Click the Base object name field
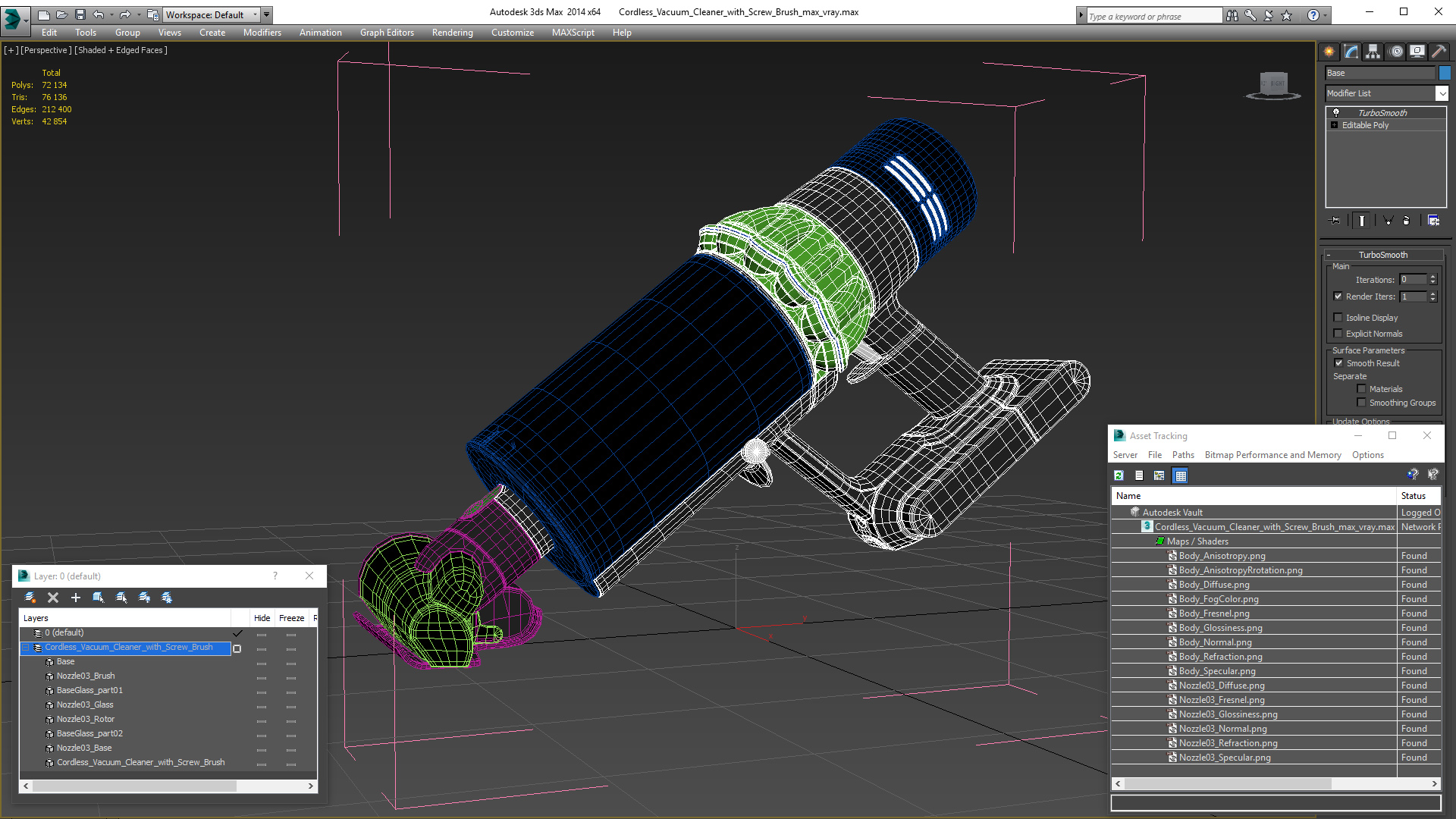Screen dimensions: 1456x819 click(1380, 73)
